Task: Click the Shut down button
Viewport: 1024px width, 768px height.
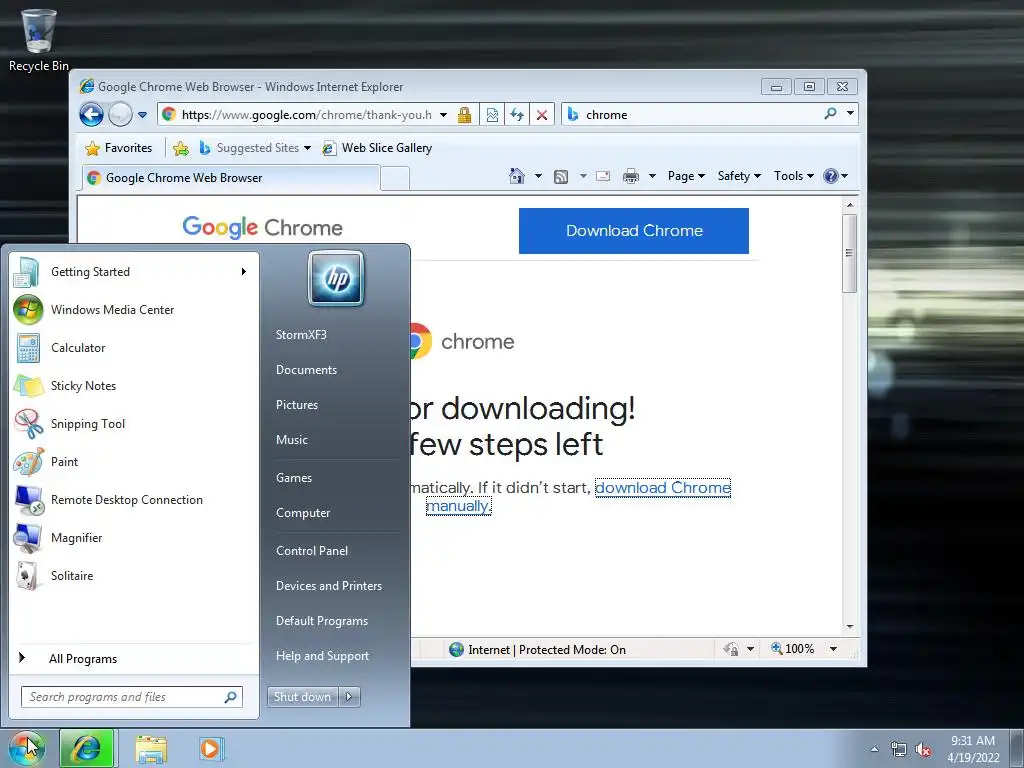Action: (x=302, y=697)
